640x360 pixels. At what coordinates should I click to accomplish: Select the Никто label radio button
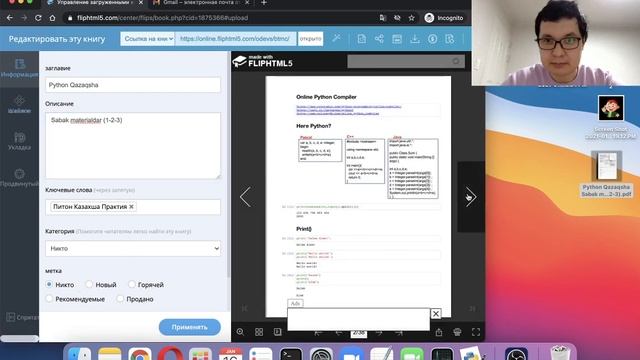[49, 284]
